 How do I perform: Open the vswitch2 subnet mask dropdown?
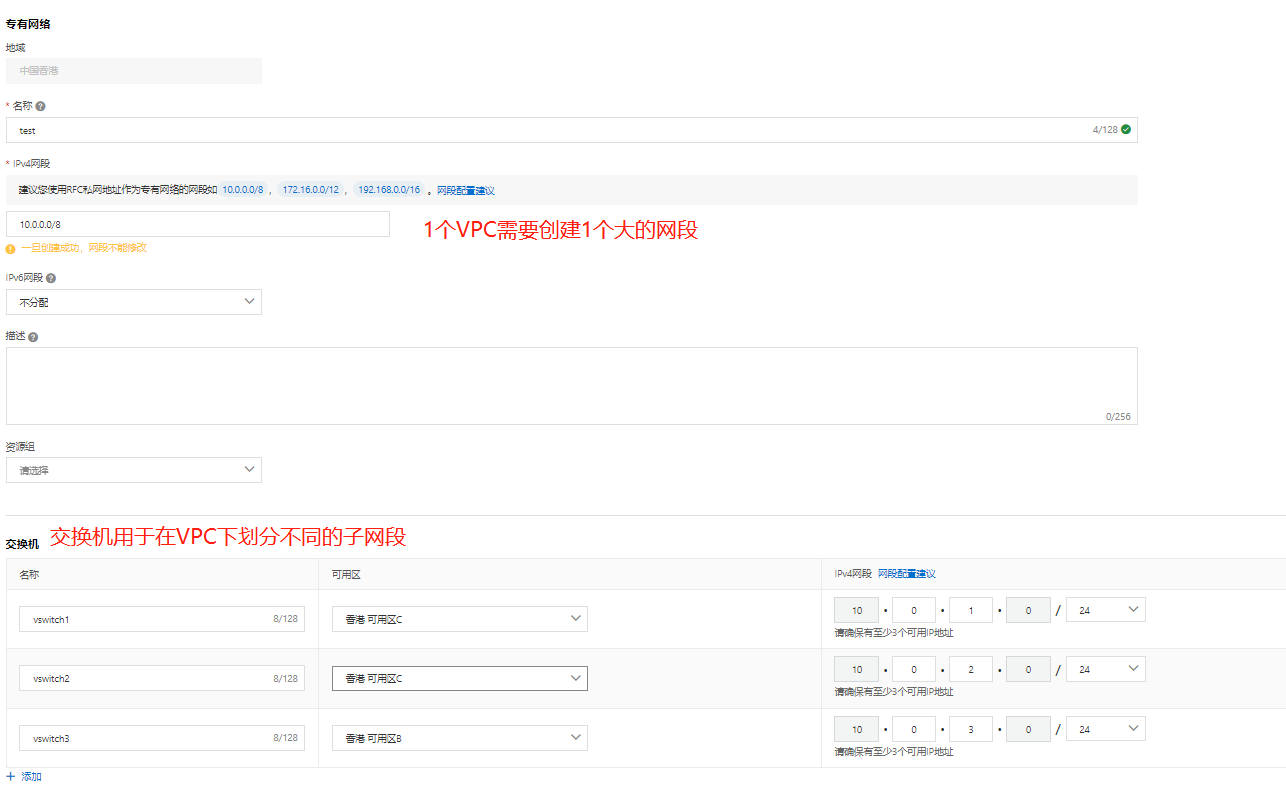click(1105, 669)
